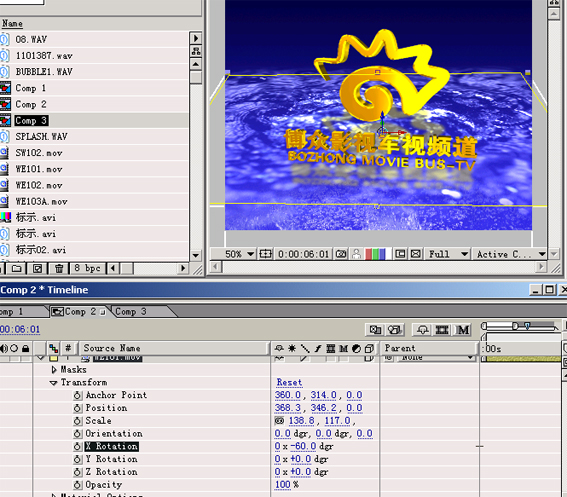
Task: Expand the Masks property group
Action: coord(54,370)
